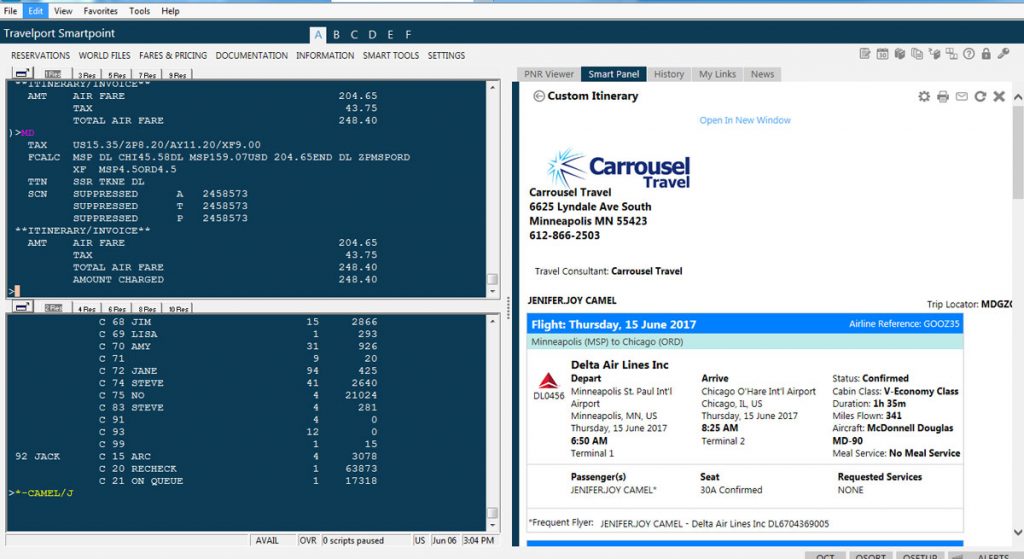The image size is (1024, 559).
Task: Refresh the Custom Itinerary
Action: coord(980,97)
